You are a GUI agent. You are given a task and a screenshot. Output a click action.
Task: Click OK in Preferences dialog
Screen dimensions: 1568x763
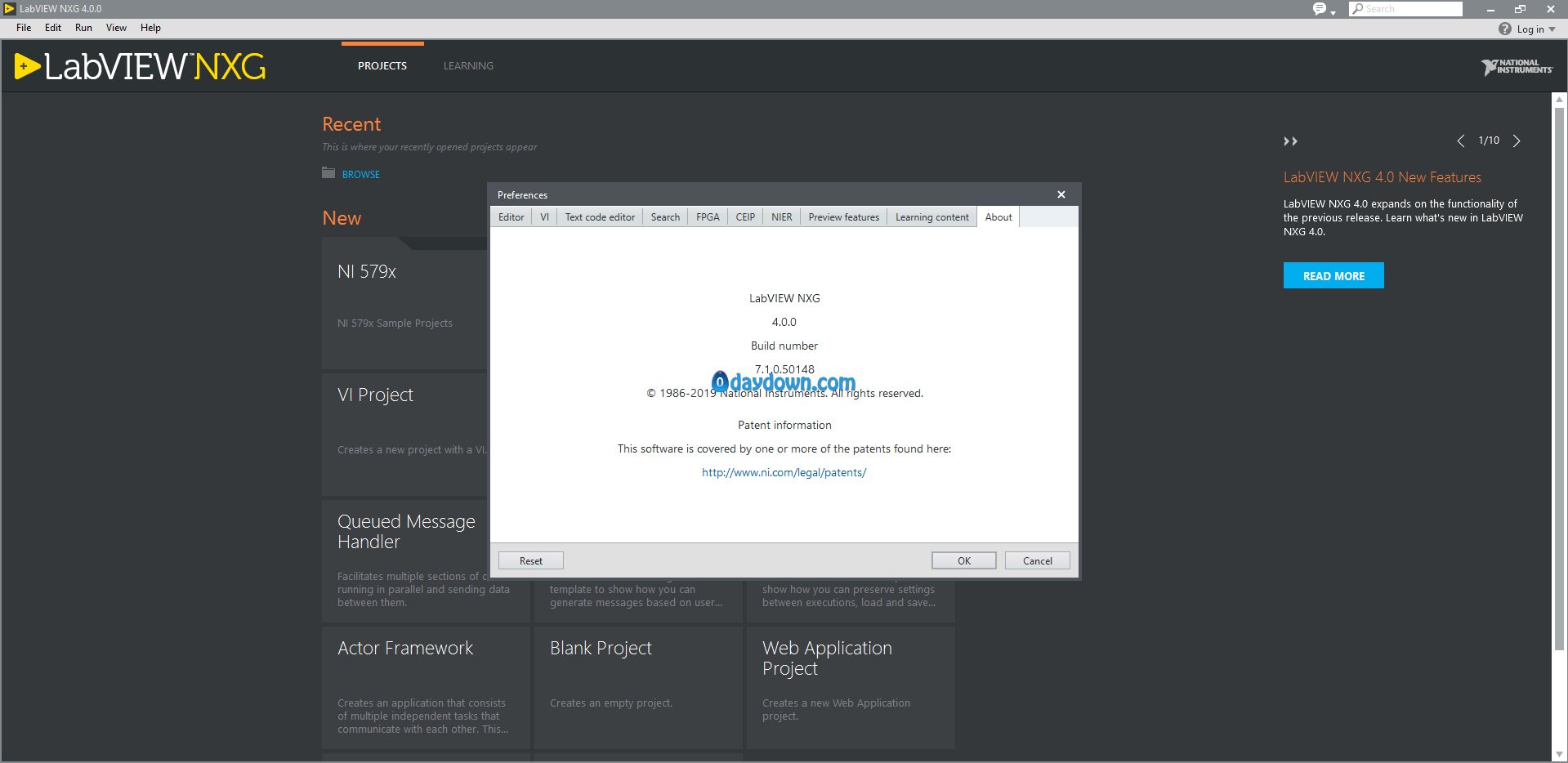[964, 561]
